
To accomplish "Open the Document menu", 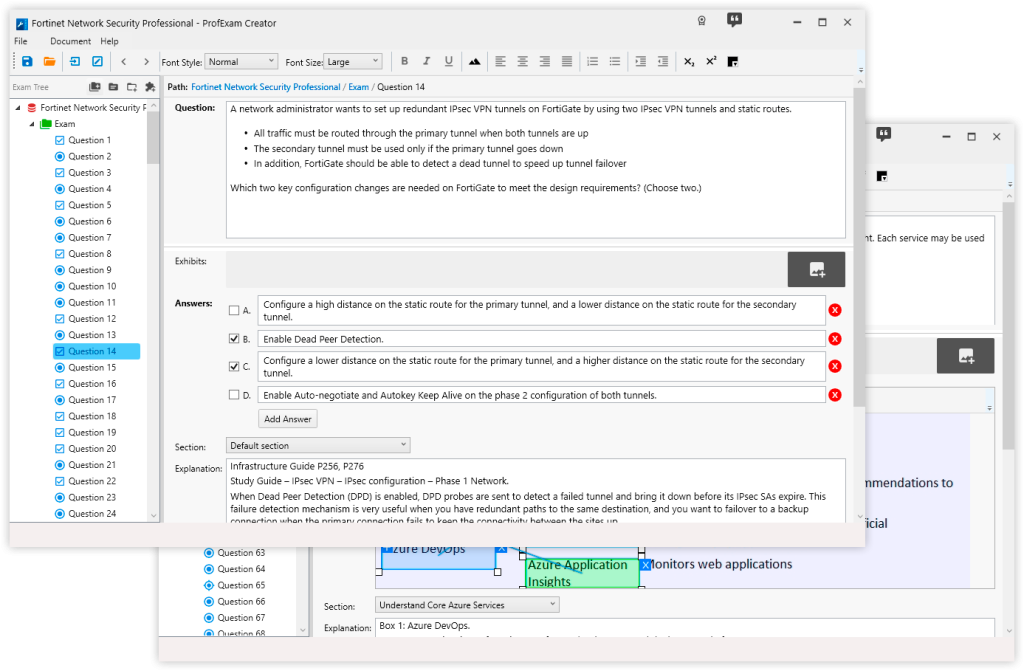I will pos(71,41).
